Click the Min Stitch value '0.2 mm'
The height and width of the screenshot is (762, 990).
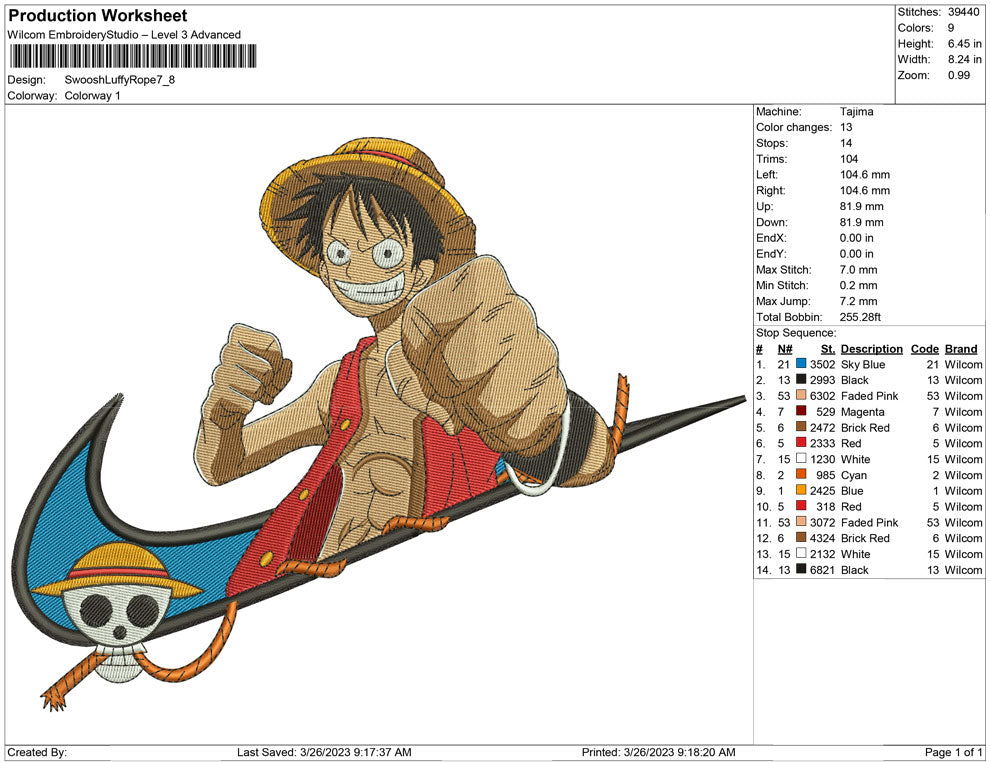pyautogui.click(x=859, y=285)
